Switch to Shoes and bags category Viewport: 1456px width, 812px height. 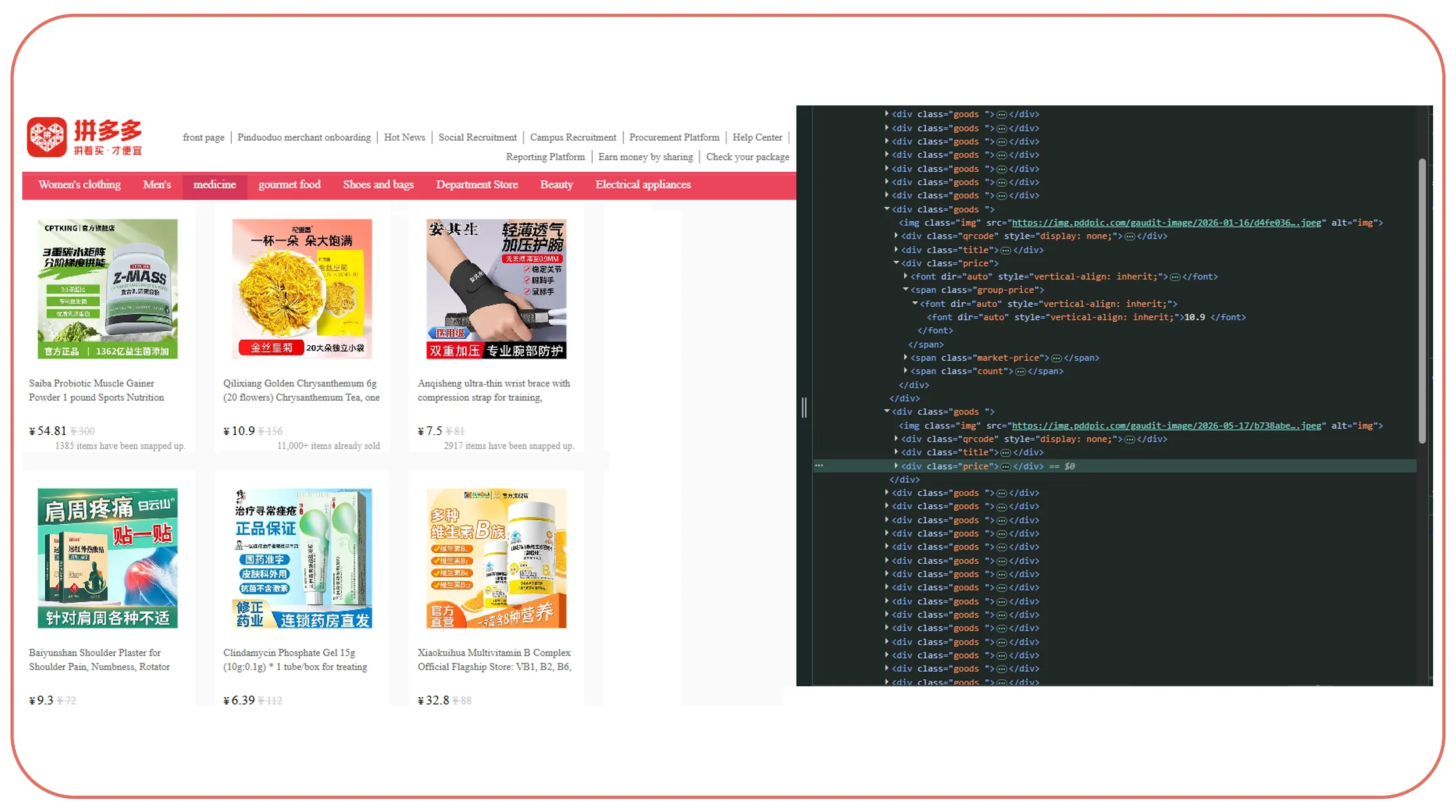click(x=378, y=185)
